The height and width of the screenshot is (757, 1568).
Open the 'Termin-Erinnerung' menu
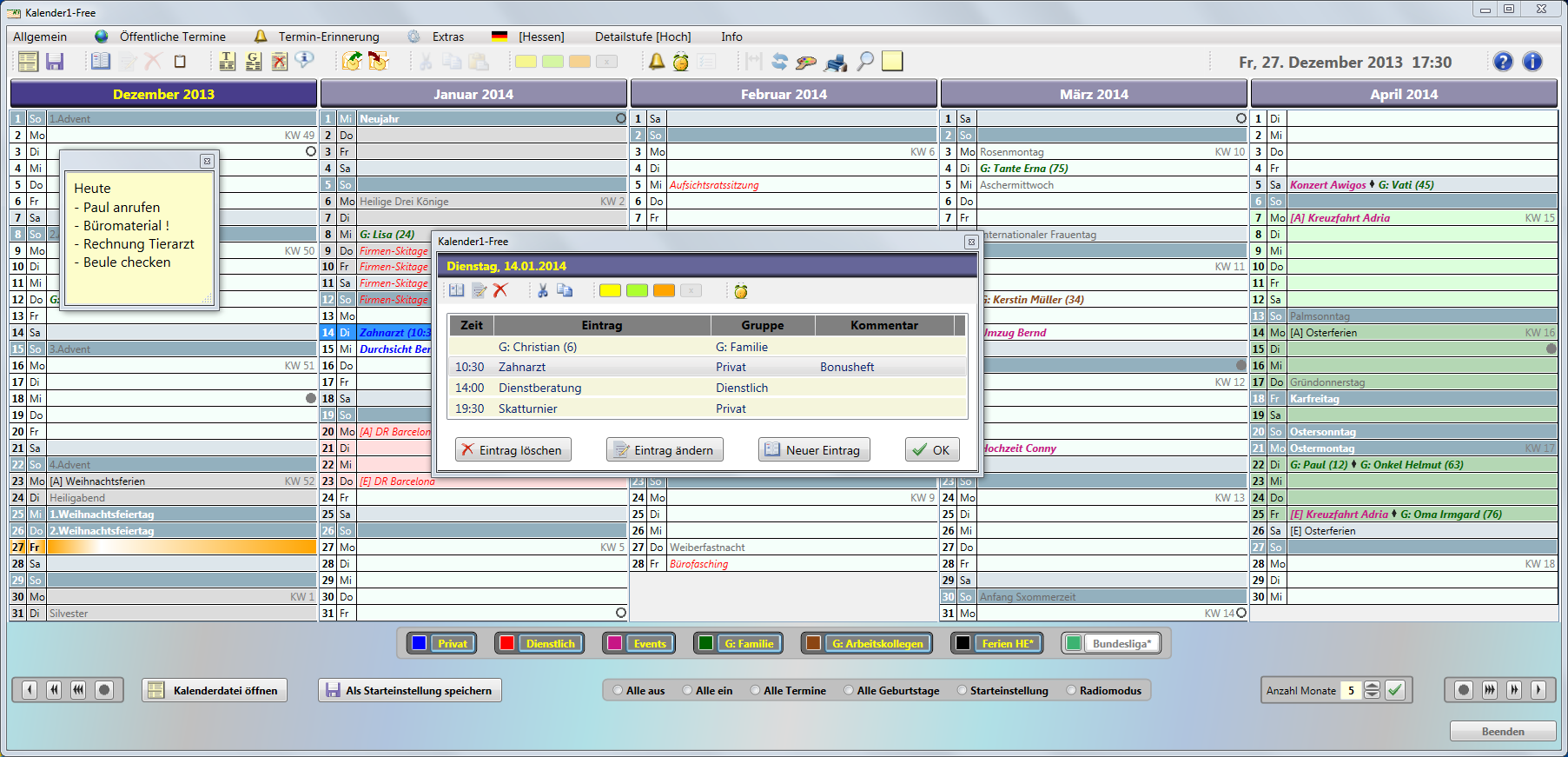point(328,37)
